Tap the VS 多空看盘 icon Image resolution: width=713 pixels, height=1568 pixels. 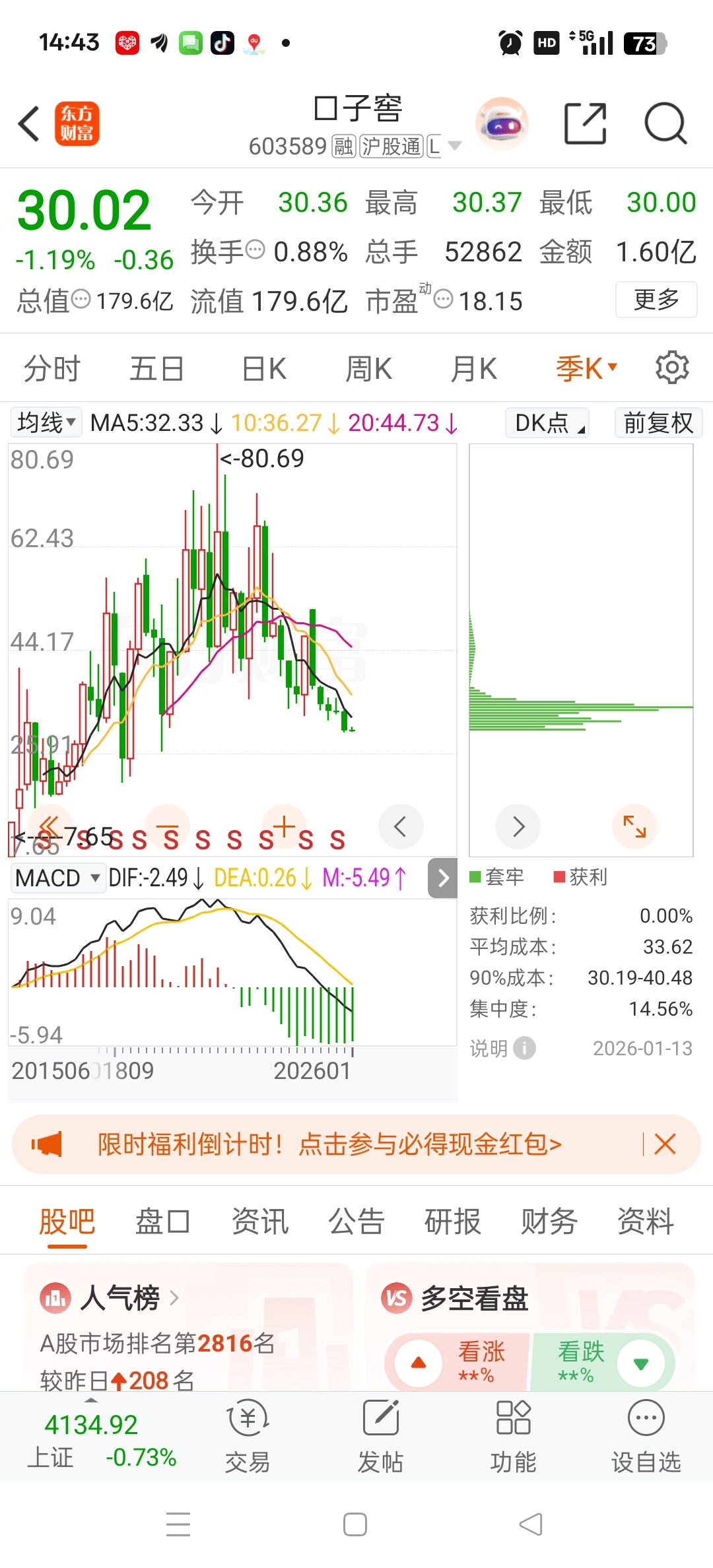pyautogui.click(x=396, y=1298)
